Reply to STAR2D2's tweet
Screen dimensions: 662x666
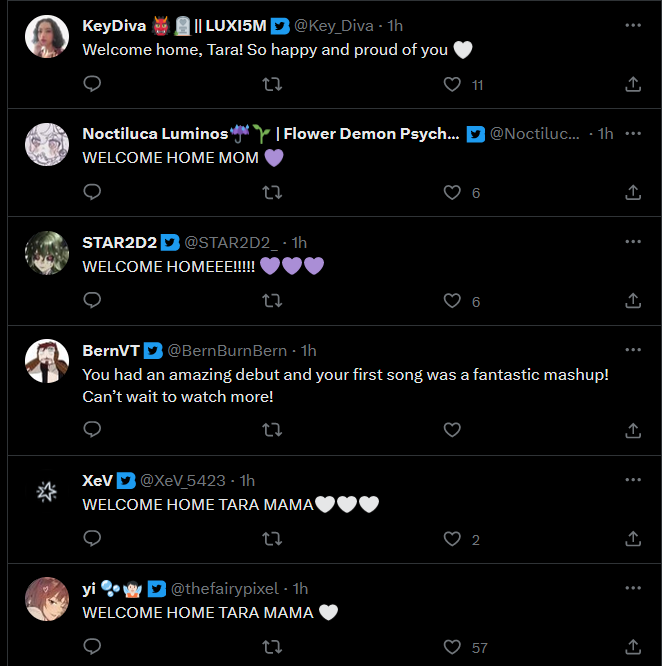(x=92, y=300)
